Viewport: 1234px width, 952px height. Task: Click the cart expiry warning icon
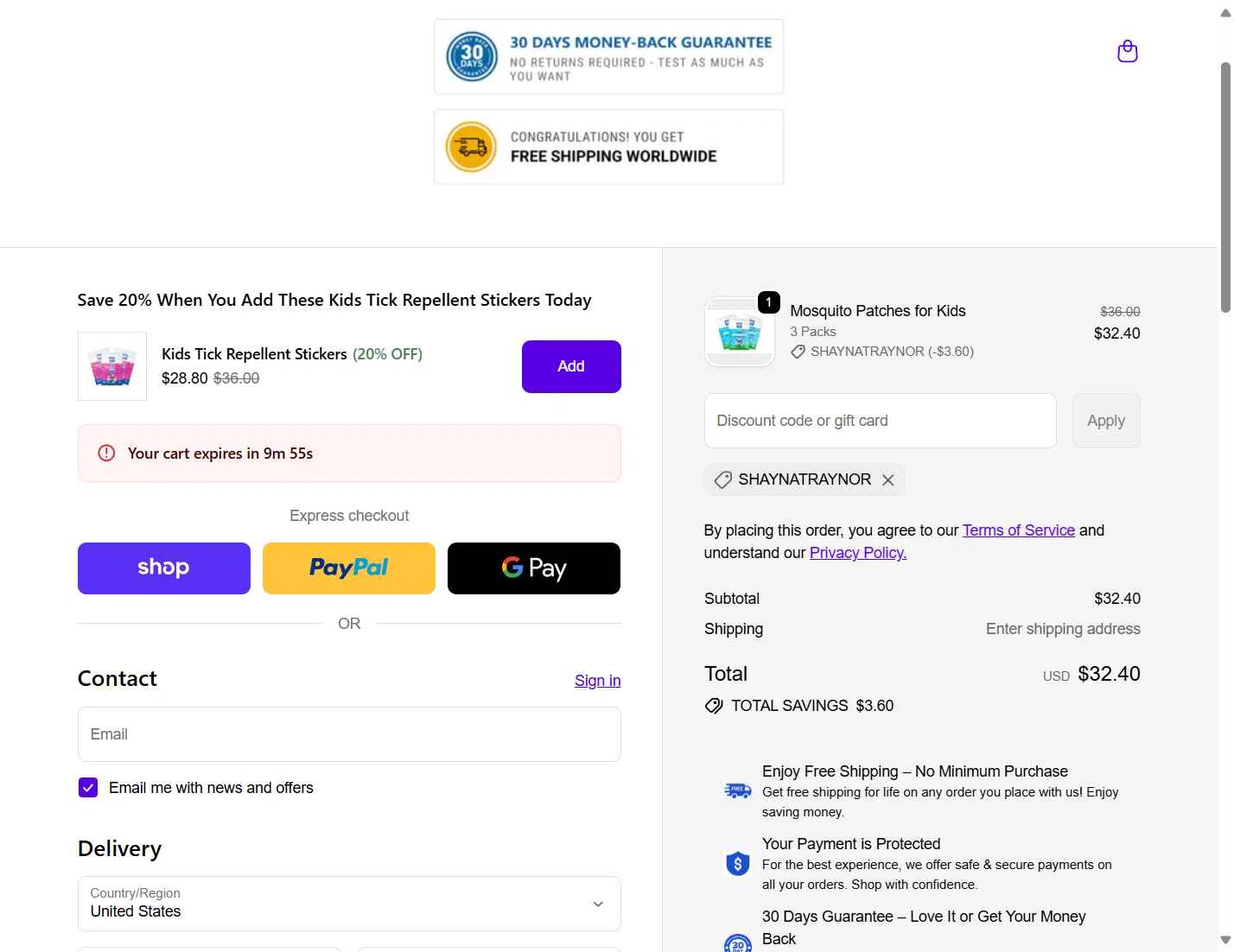tap(106, 453)
